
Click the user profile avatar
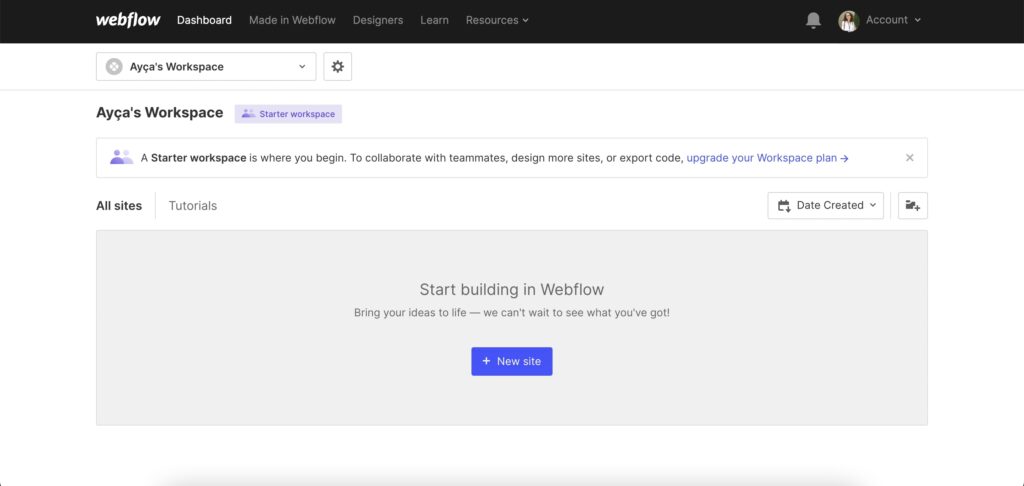click(x=848, y=20)
